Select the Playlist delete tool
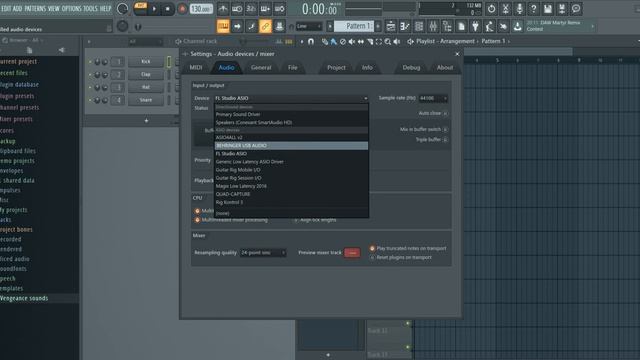This screenshot has height=360, width=640. (x=343, y=41)
